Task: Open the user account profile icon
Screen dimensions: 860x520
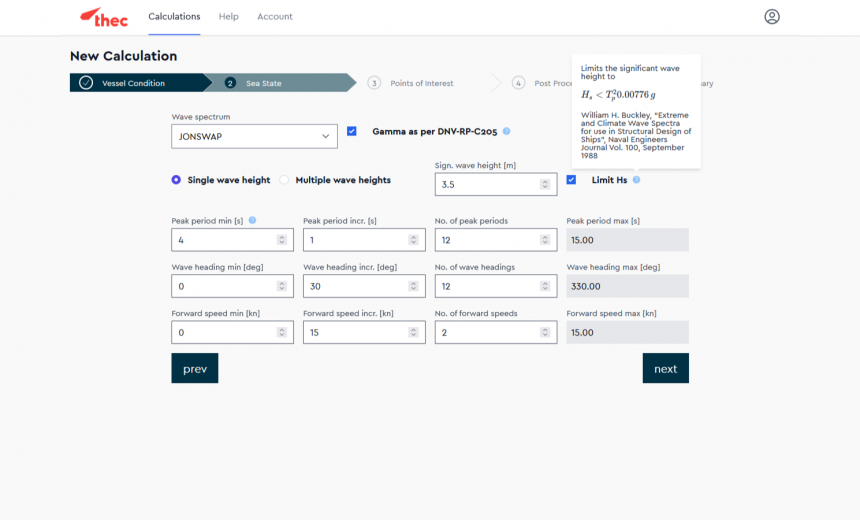Action: pos(771,17)
